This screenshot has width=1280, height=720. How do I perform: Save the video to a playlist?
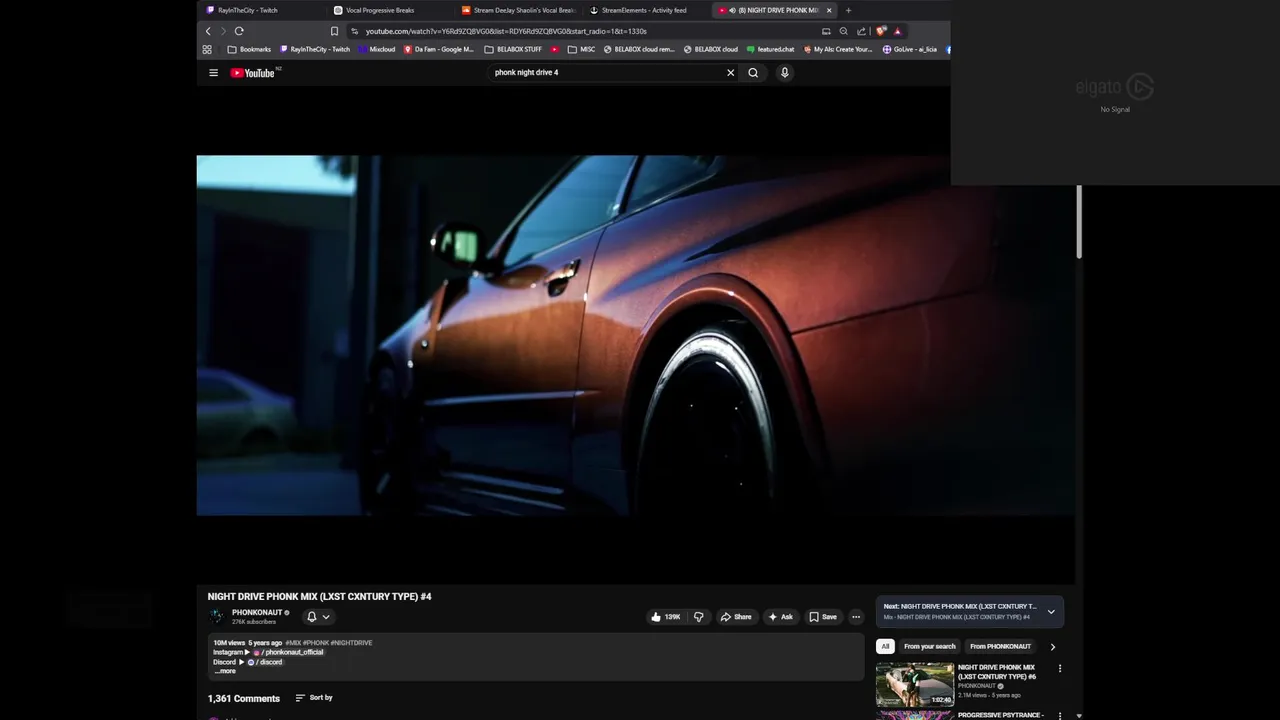[x=823, y=617]
